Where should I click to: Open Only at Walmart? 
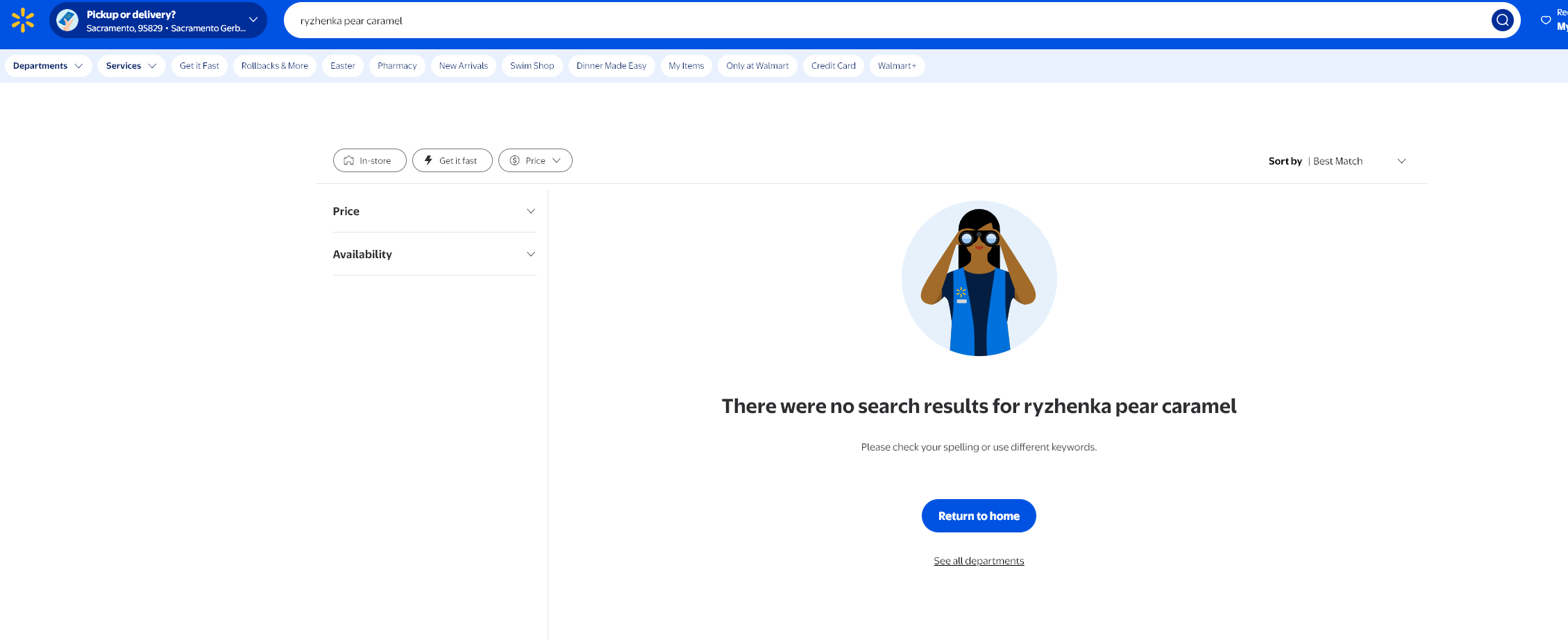click(x=757, y=66)
